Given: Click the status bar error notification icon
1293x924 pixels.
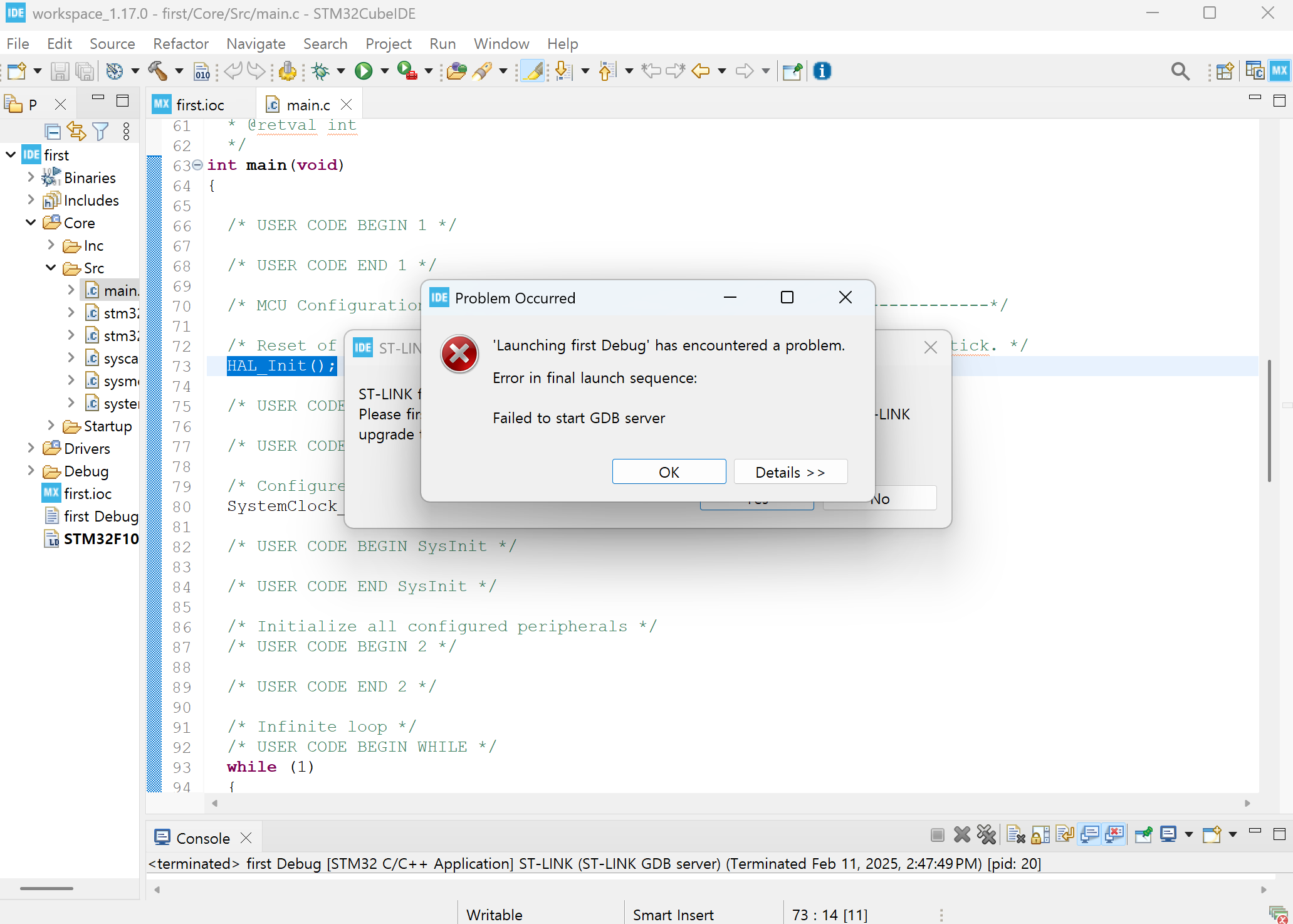Looking at the screenshot, I should click(x=1278, y=915).
